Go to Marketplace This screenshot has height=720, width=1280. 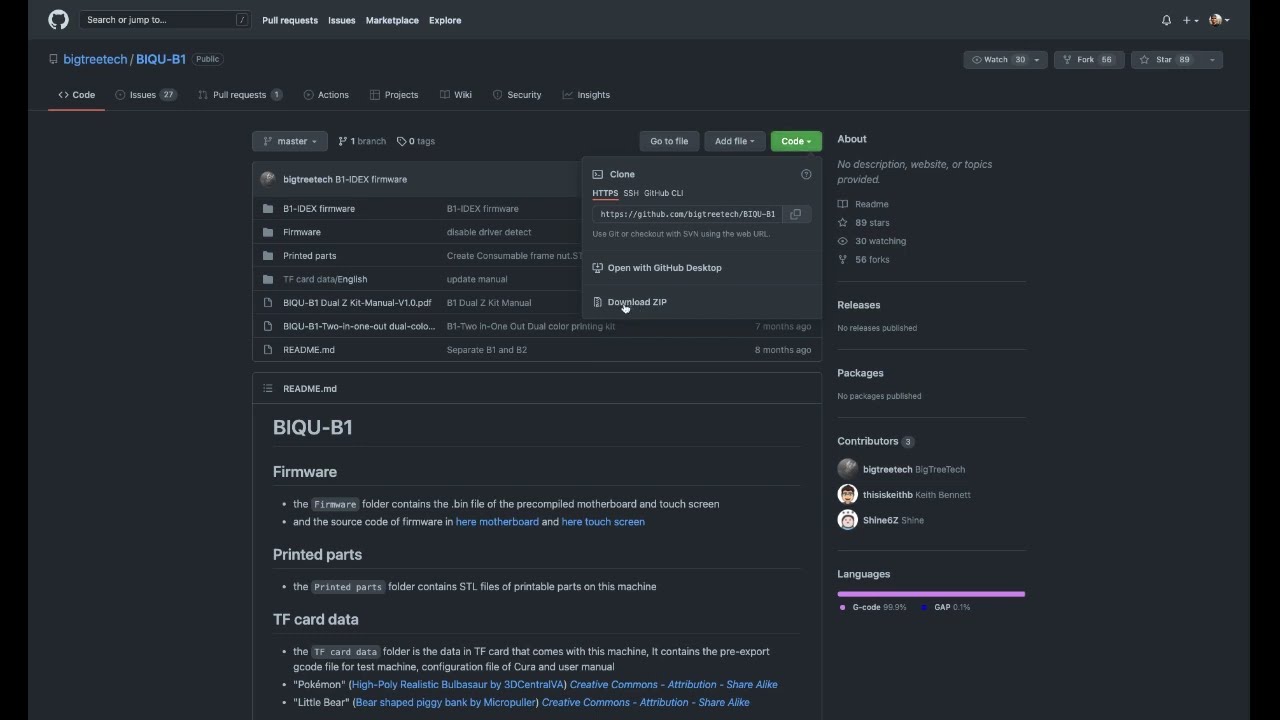392,20
